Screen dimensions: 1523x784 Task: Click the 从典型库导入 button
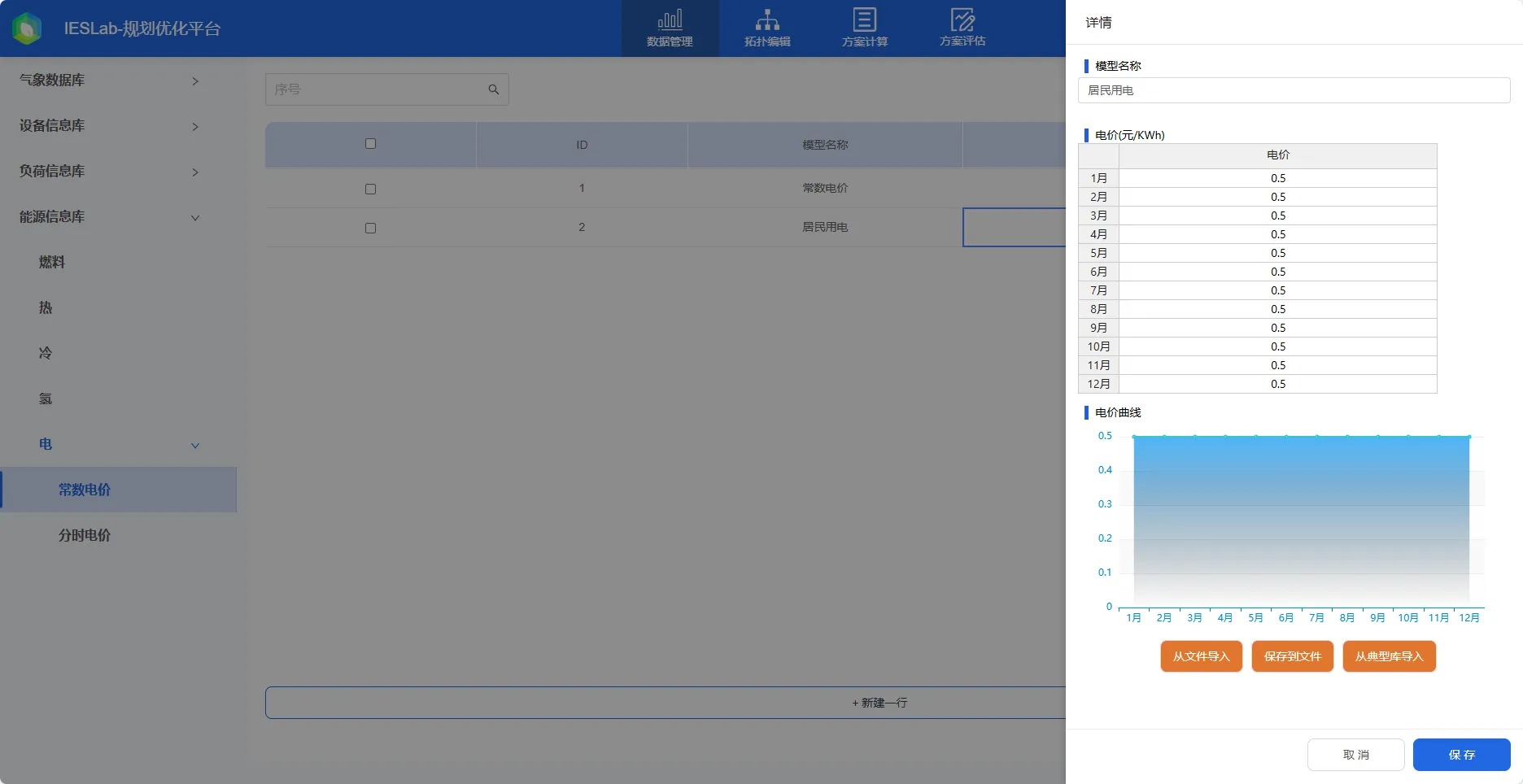pos(1389,656)
